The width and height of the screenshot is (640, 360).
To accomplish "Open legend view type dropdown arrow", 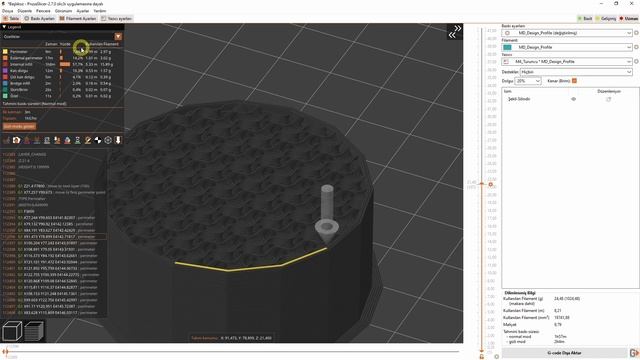I will pos(118,36).
